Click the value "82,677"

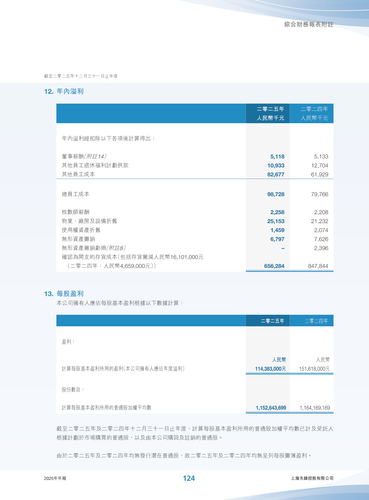276,175
